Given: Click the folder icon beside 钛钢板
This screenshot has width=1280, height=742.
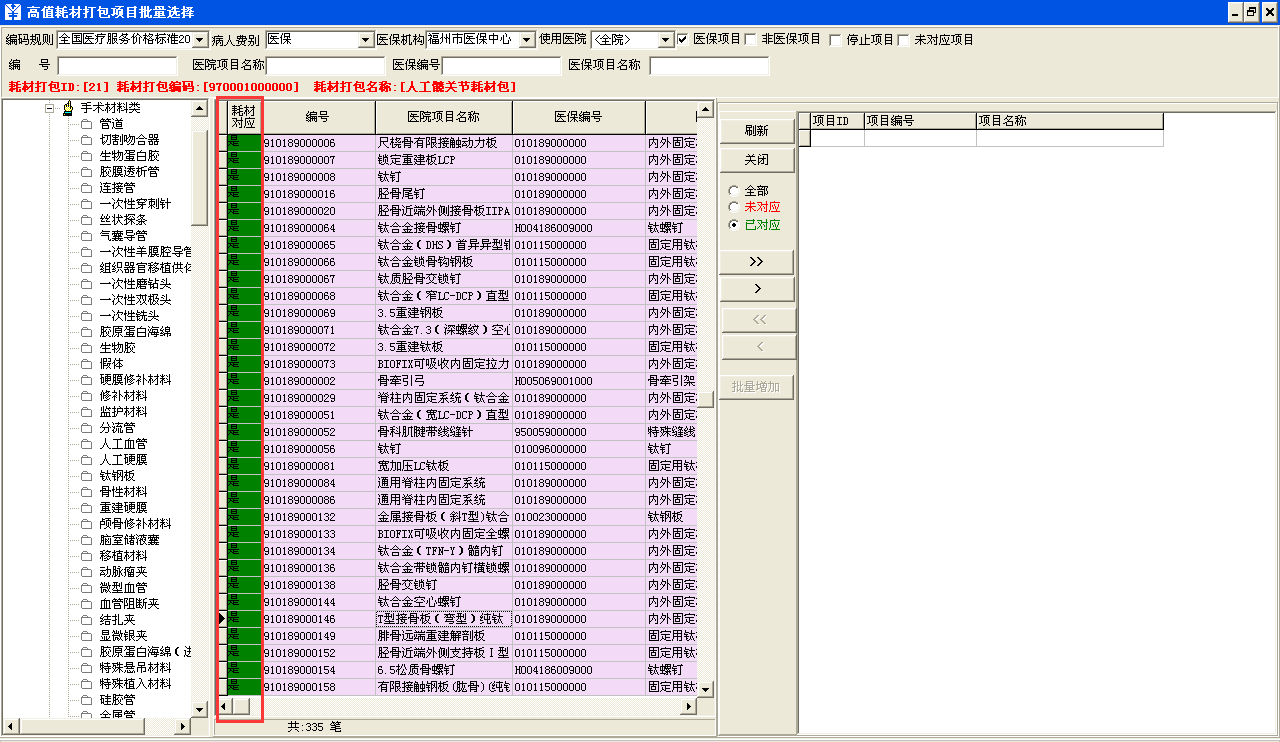Looking at the screenshot, I should pyautogui.click(x=86, y=476).
